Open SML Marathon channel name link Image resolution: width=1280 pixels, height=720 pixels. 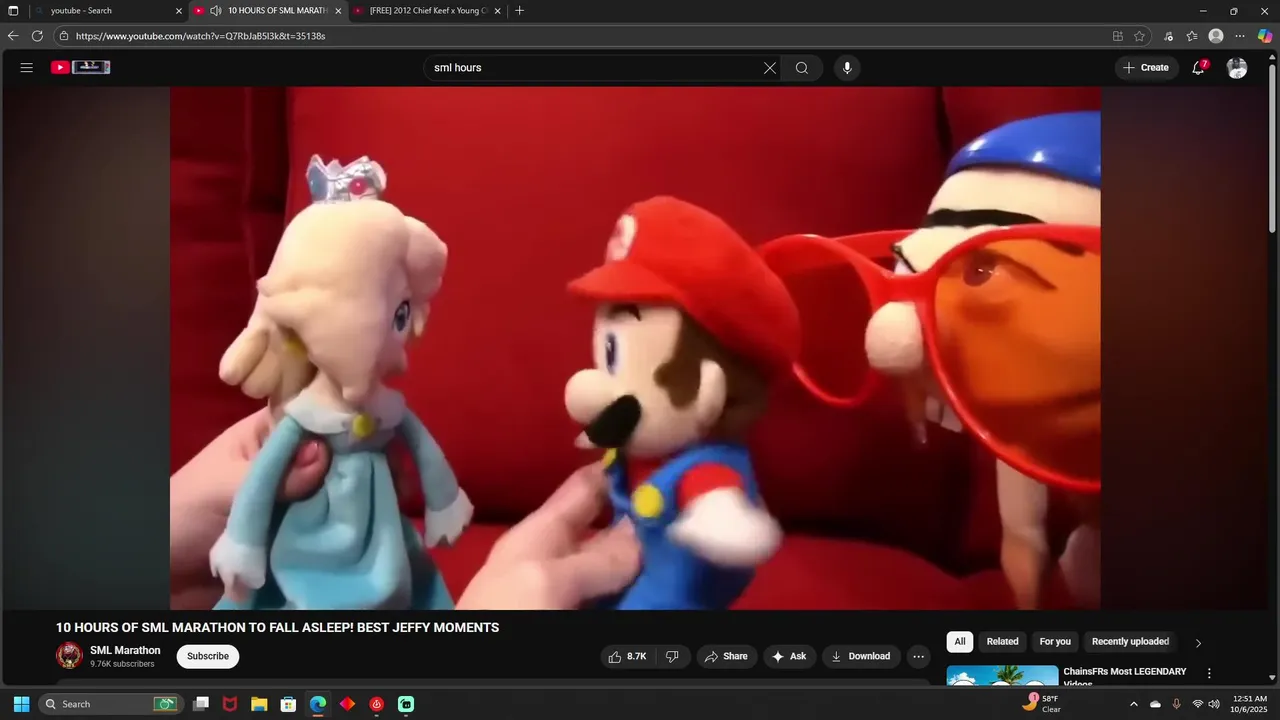point(125,650)
